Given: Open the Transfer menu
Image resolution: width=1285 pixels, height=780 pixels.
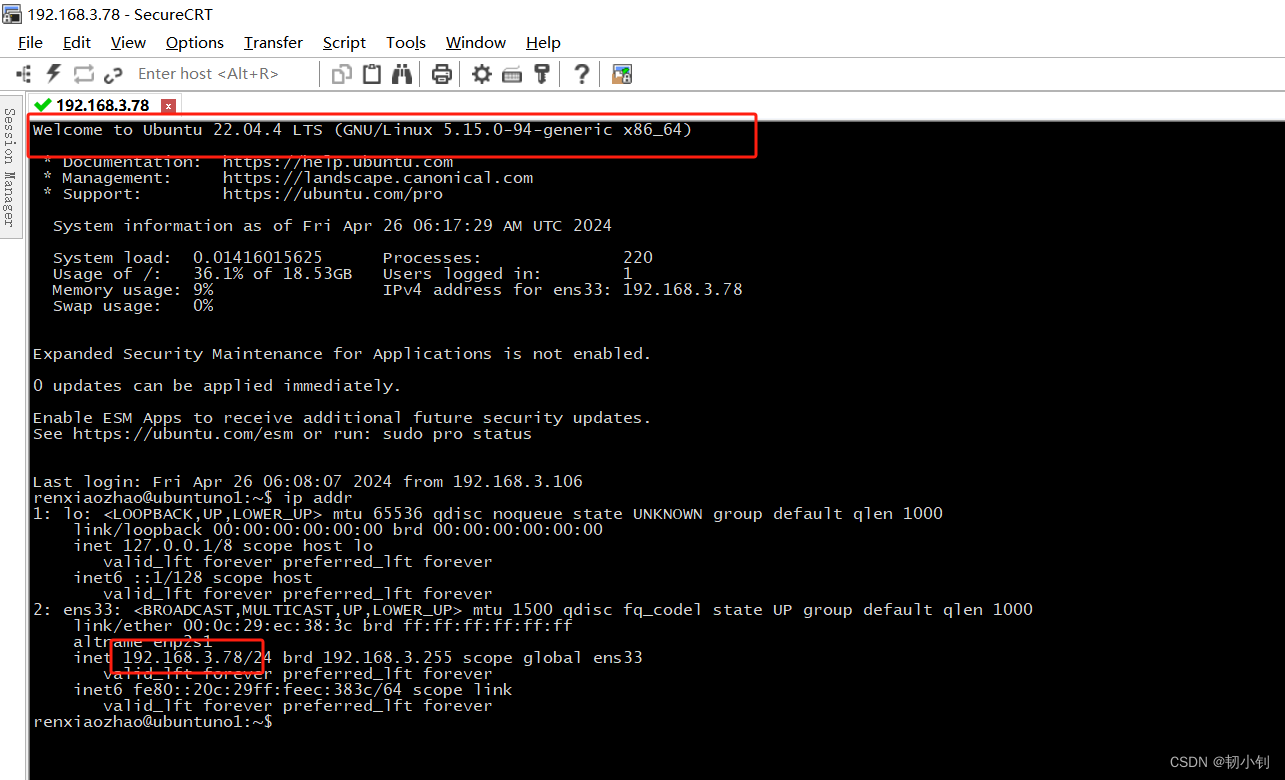Looking at the screenshot, I should click(272, 42).
